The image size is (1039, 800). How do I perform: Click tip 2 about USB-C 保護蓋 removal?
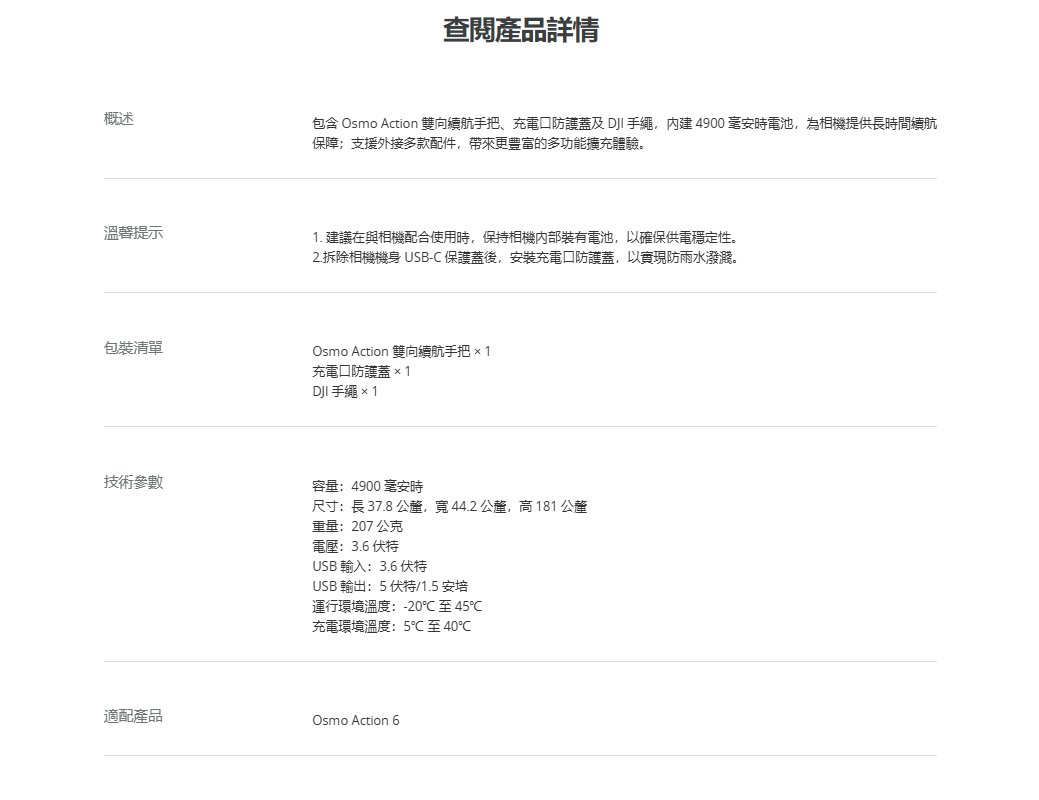click(x=526, y=258)
